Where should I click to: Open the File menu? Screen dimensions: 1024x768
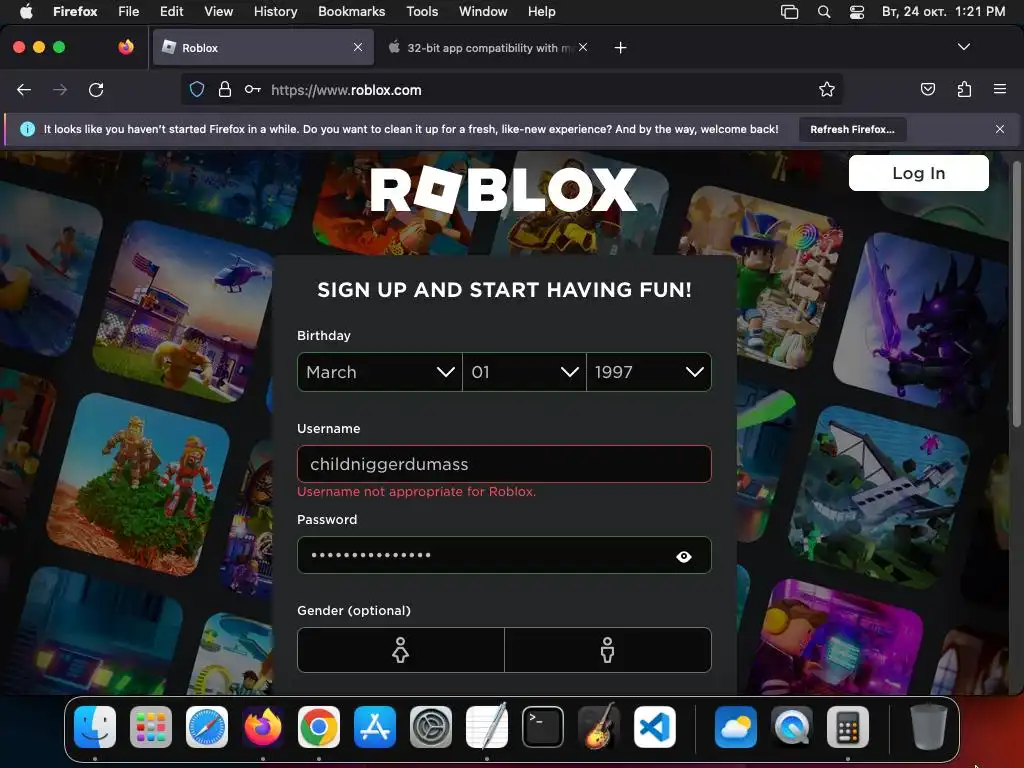(129, 11)
